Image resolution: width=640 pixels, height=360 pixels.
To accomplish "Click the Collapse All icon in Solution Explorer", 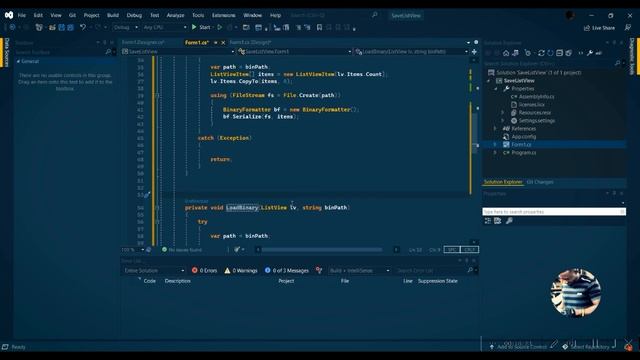I will pyautogui.click(x=560, y=53).
